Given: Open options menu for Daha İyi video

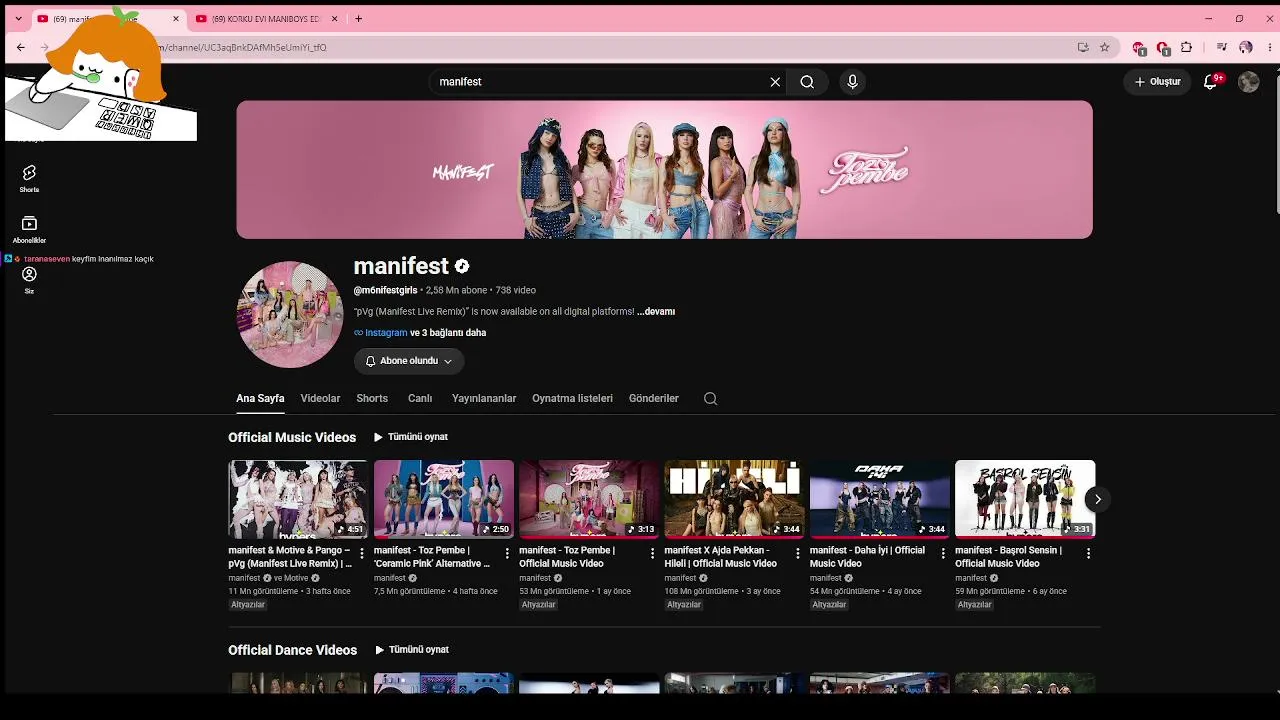Looking at the screenshot, I should point(943,553).
